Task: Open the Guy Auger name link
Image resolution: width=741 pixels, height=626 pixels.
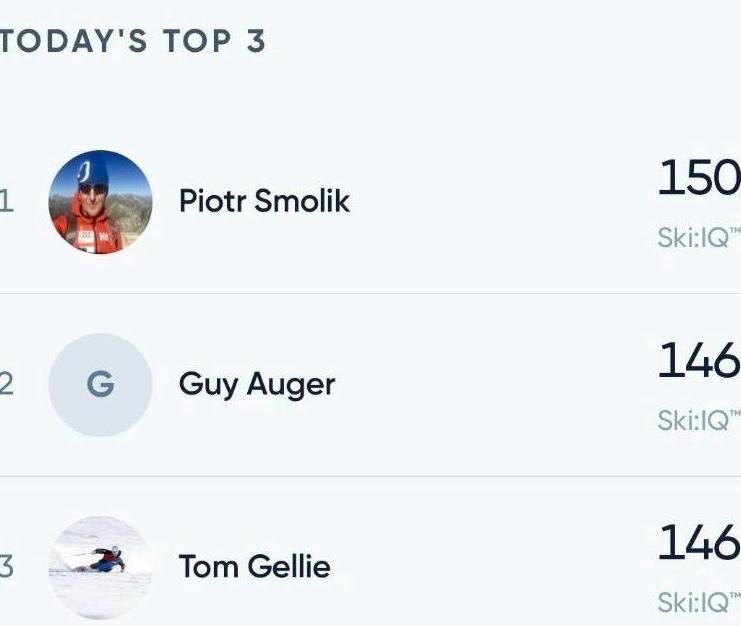Action: pos(258,385)
